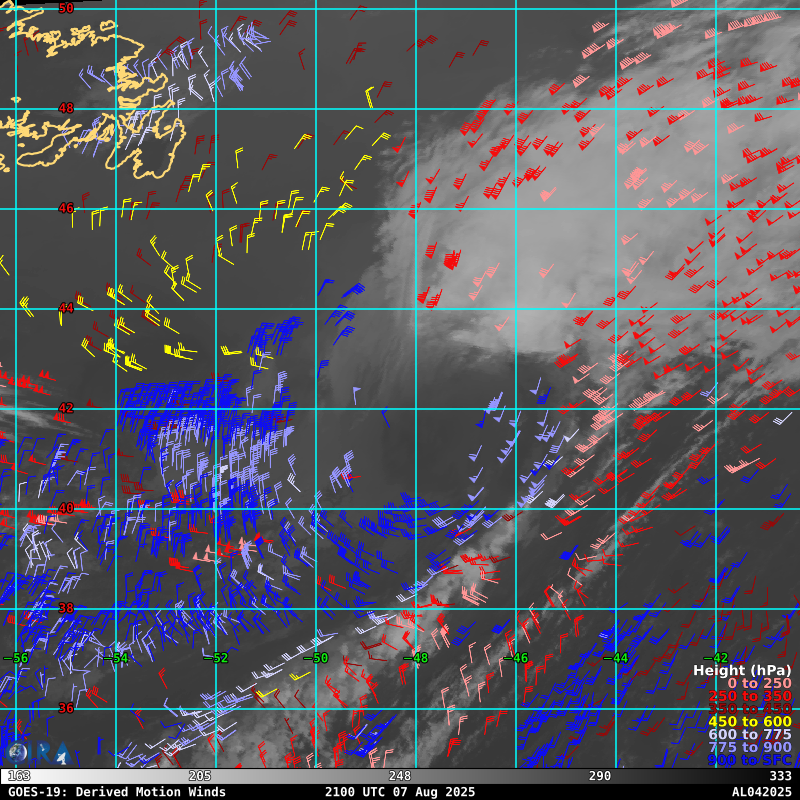This screenshot has width=800, height=800.
Task: Select the "Height (hPa)" legend heading
Action: tap(742, 670)
